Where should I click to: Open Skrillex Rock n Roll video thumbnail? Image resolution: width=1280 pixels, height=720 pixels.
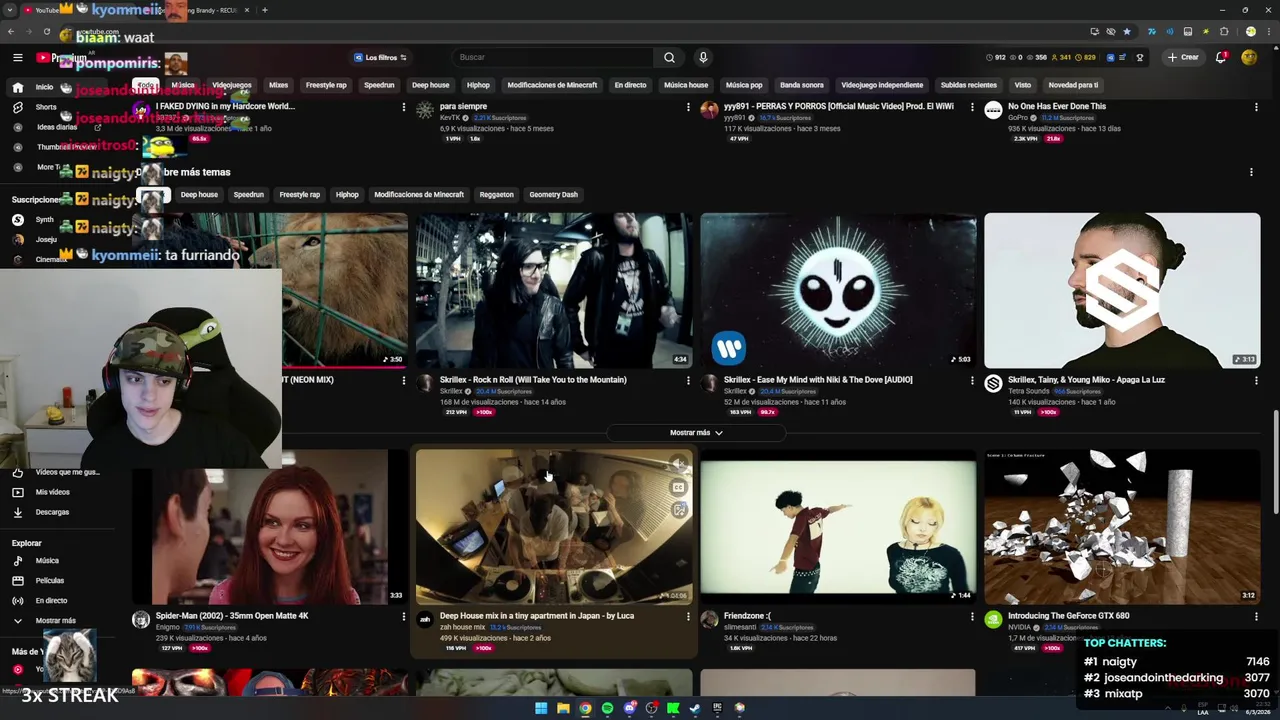click(553, 290)
